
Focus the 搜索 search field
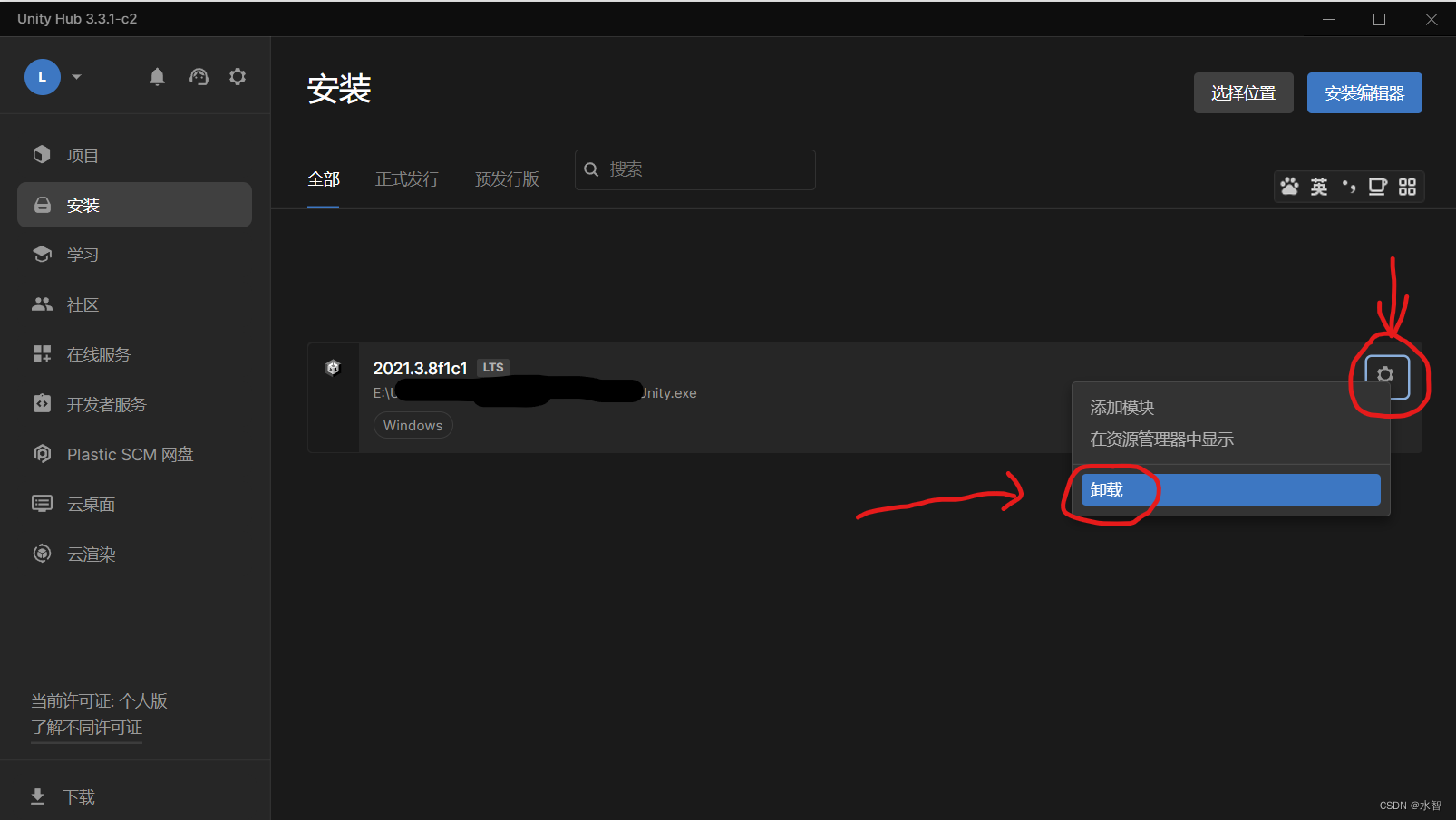point(695,169)
